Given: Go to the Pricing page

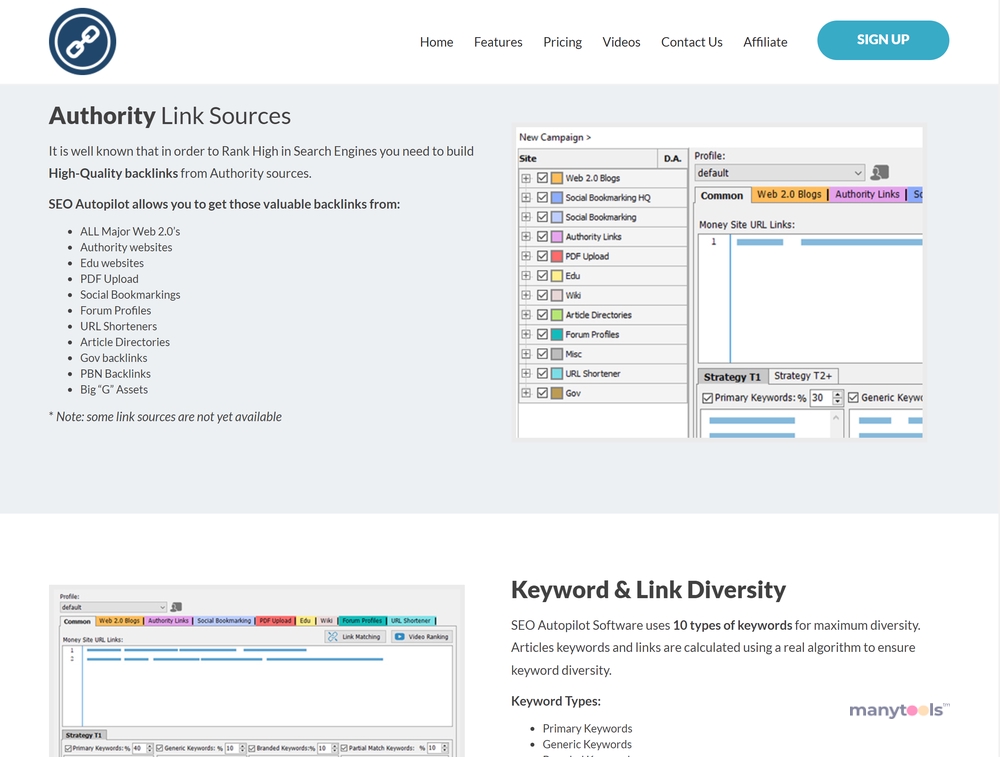Looking at the screenshot, I should [x=562, y=42].
